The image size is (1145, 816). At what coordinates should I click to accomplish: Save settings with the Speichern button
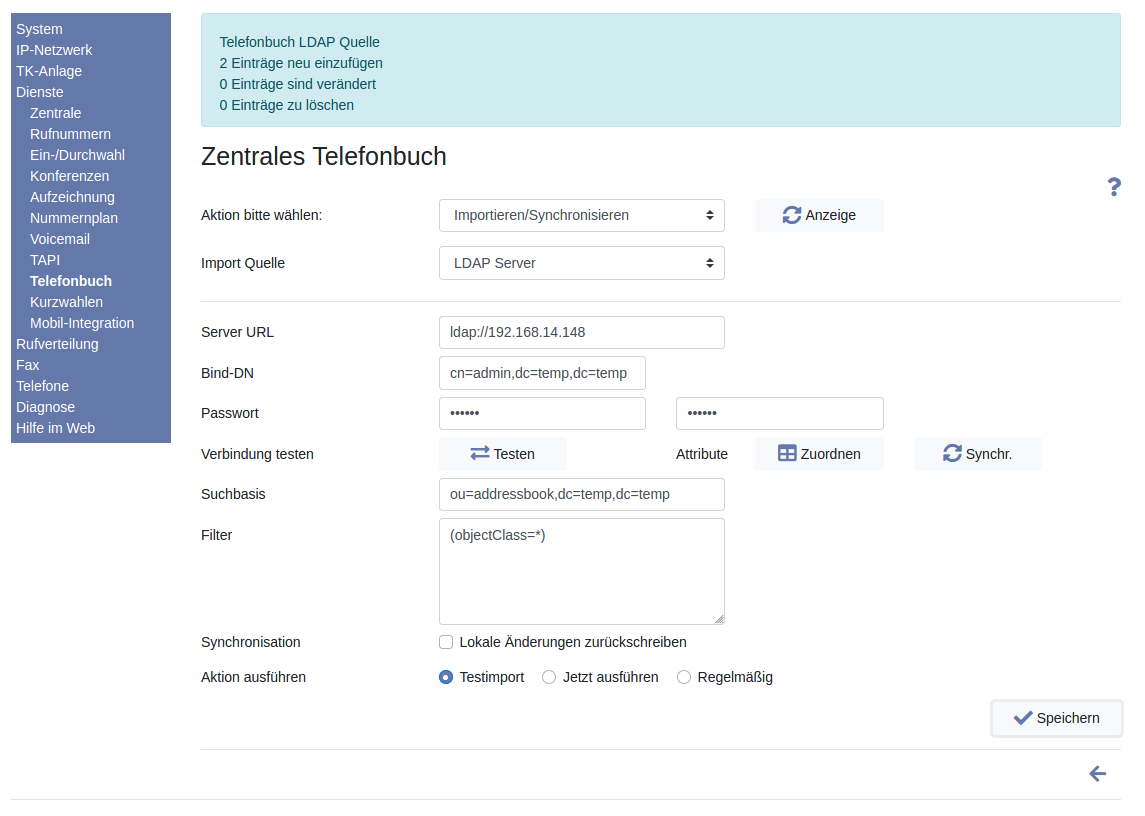[1056, 718]
